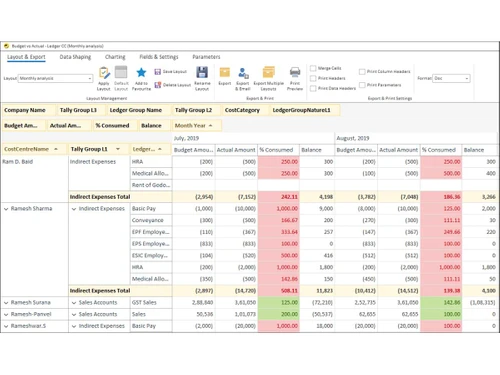Click the Export box icon
The image size is (500, 375).
pos(225,72)
